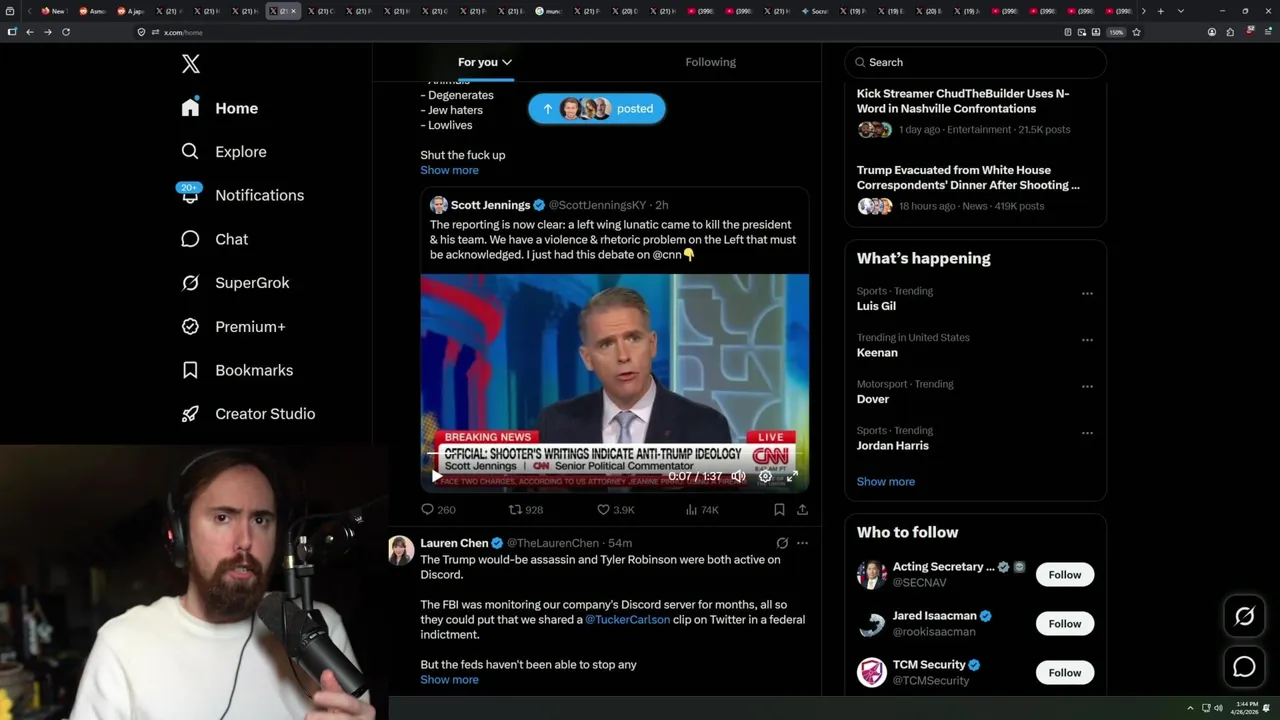Image resolution: width=1280 pixels, height=720 pixels.
Task: Open the floating chat messages button
Action: click(x=1244, y=667)
